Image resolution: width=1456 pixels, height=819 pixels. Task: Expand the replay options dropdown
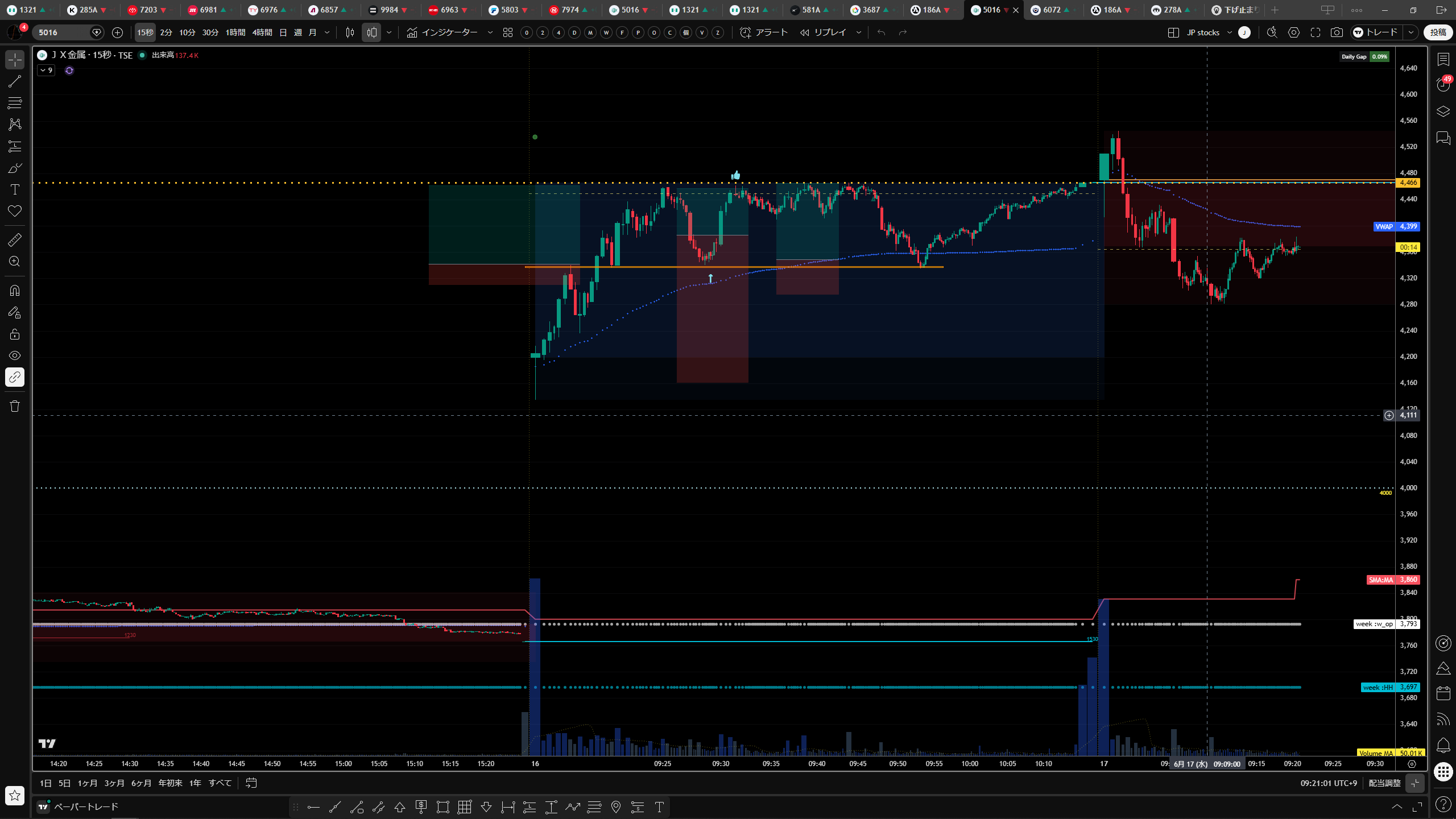859,32
